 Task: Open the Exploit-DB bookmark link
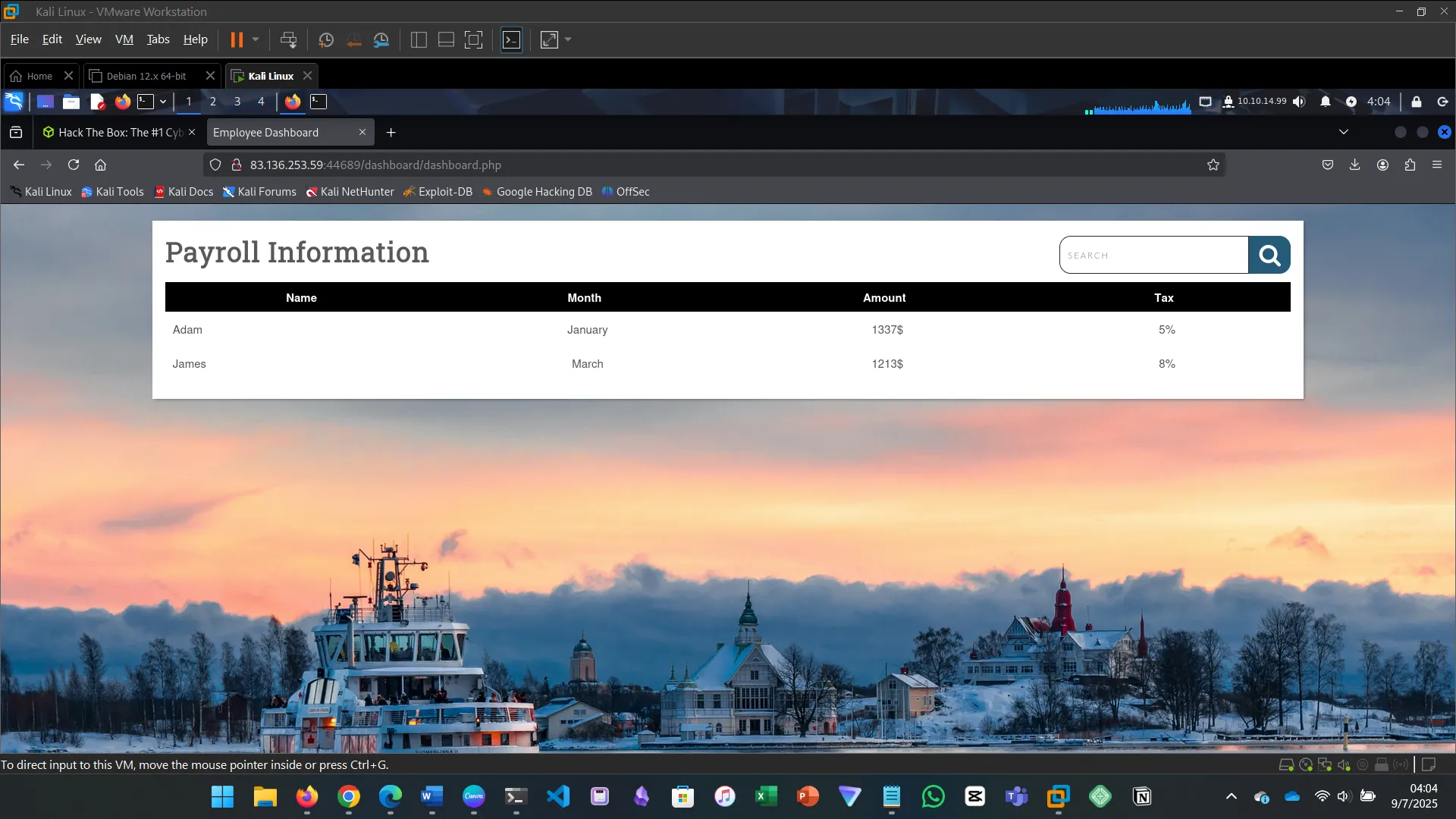click(444, 192)
